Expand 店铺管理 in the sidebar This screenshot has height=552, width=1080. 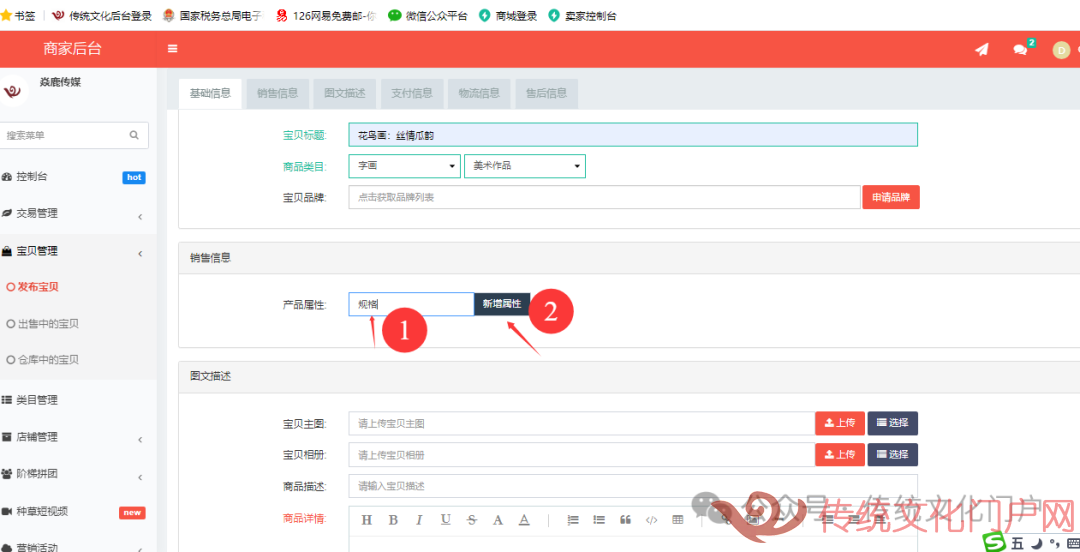78,437
